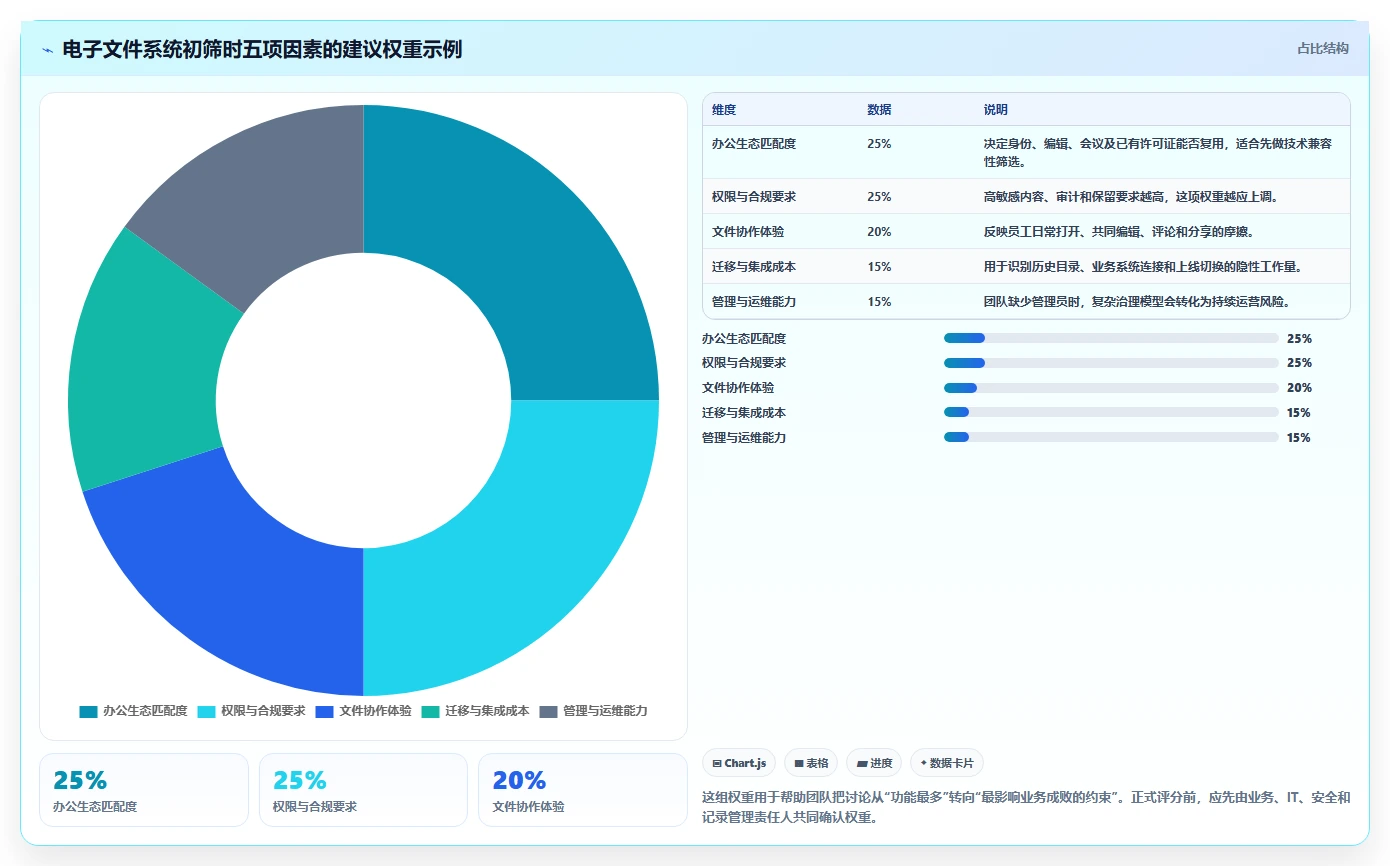The height and width of the screenshot is (866, 1390).
Task: Click the 文件协作体验 description about 摩擦
Action: click(x=1118, y=232)
